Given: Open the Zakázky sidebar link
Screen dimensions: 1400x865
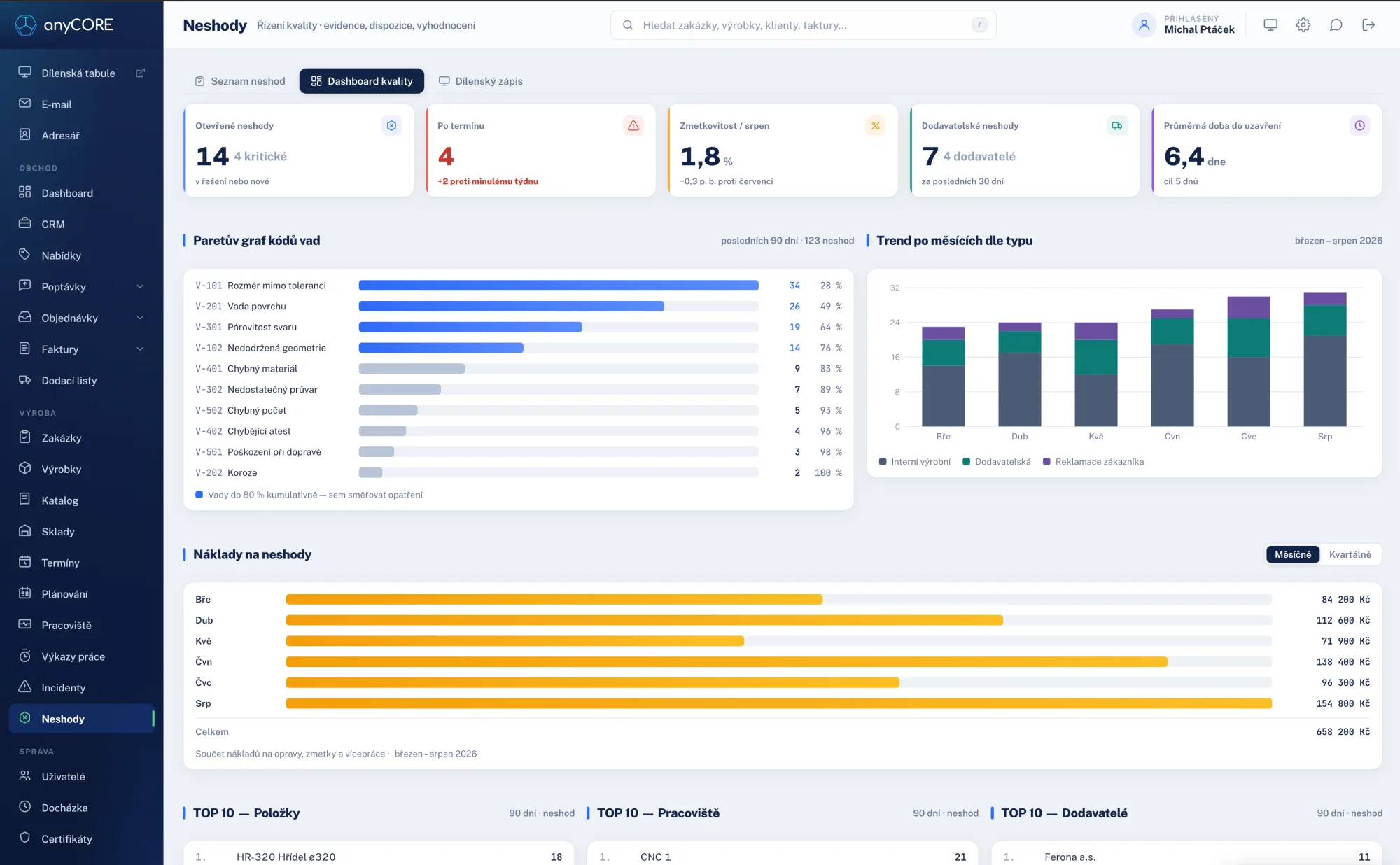Looking at the screenshot, I should tap(82, 438).
